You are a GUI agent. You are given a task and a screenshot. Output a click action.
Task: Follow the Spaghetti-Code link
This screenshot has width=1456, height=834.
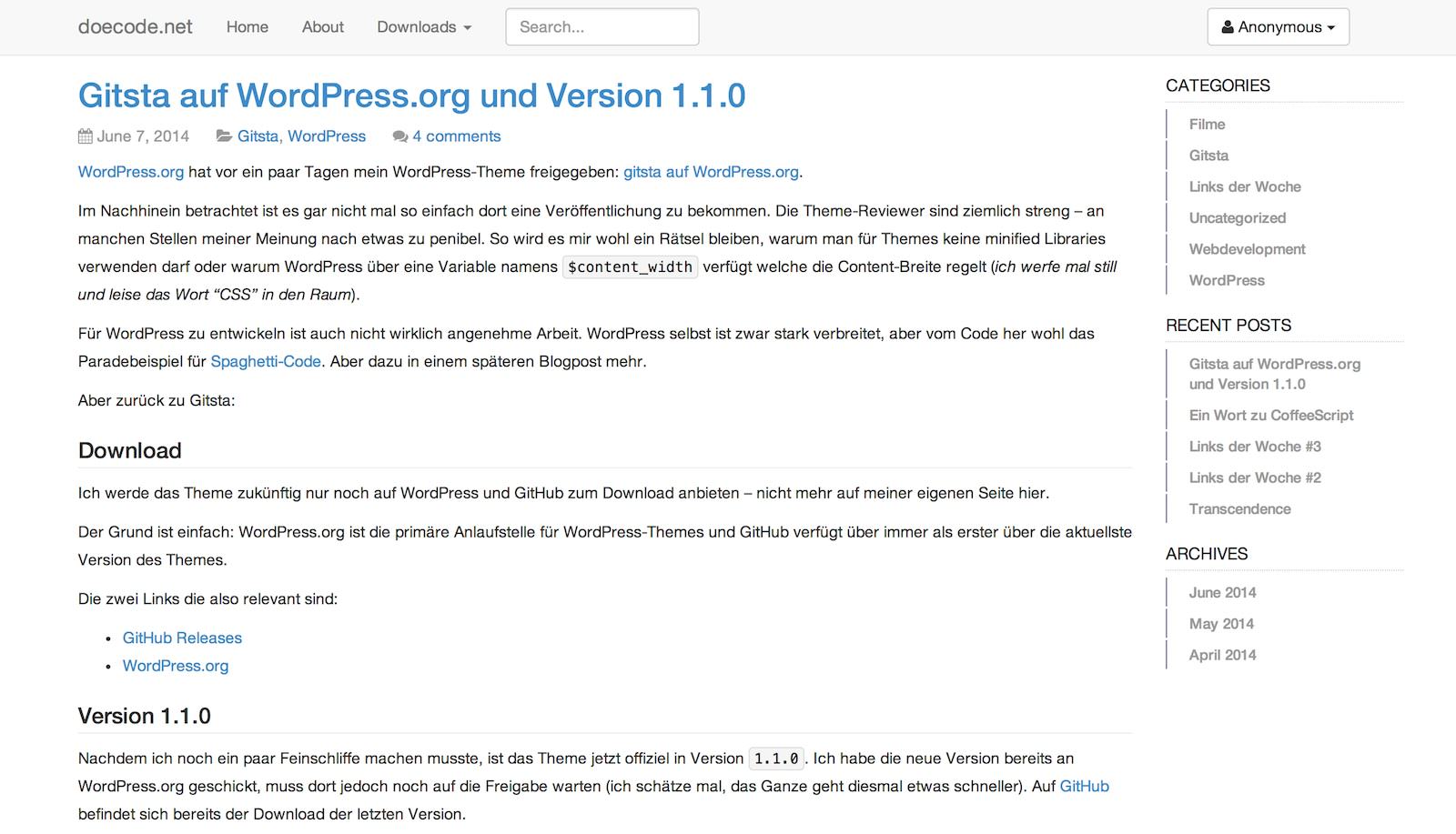coord(265,361)
